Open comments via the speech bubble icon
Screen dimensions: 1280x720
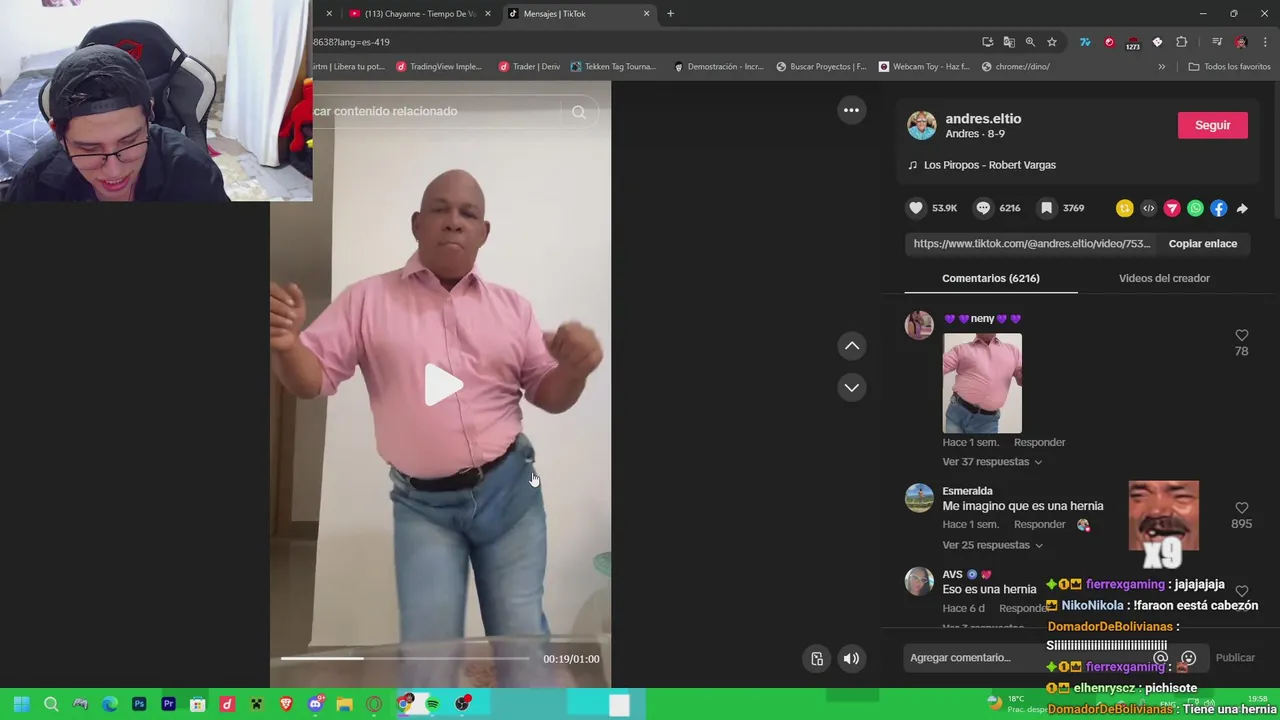pyautogui.click(x=983, y=208)
